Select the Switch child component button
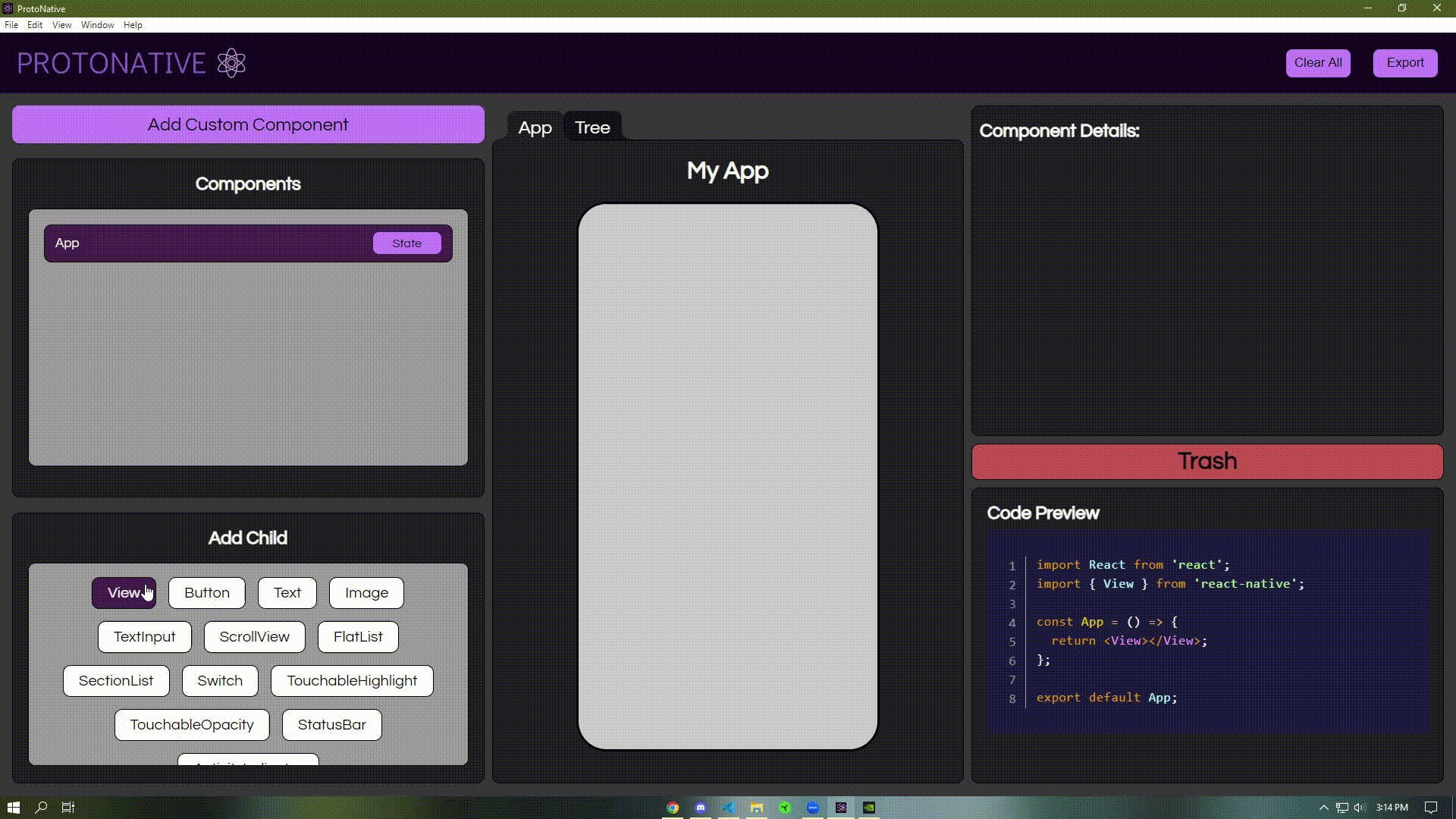This screenshot has height=819, width=1456. 219,680
